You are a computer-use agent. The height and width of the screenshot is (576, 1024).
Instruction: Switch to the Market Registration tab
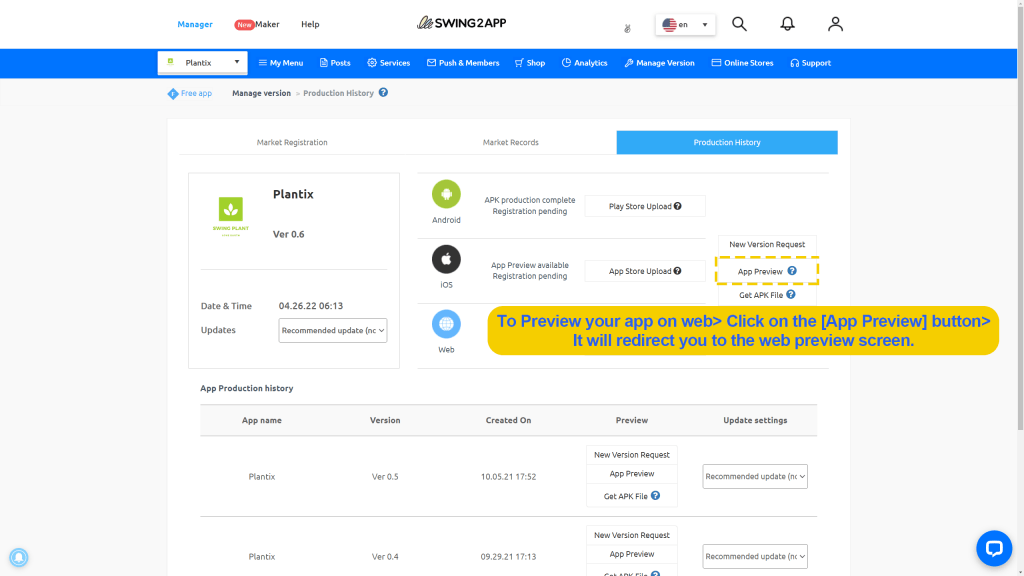[x=292, y=142]
